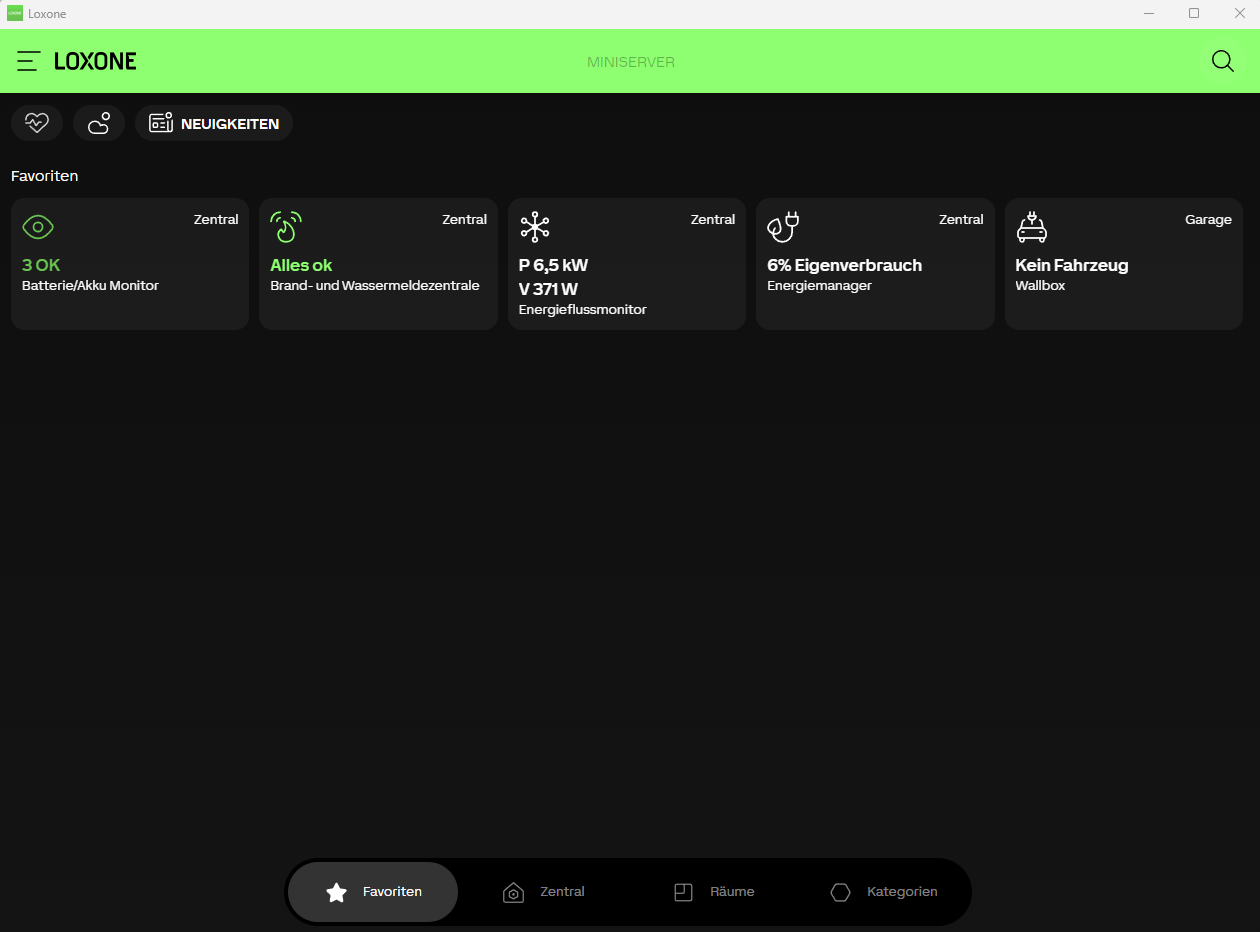The height and width of the screenshot is (932, 1260).
Task: Click 'Zentral' label on Brand- und Wassermeldezentrale card
Action: coord(465,220)
